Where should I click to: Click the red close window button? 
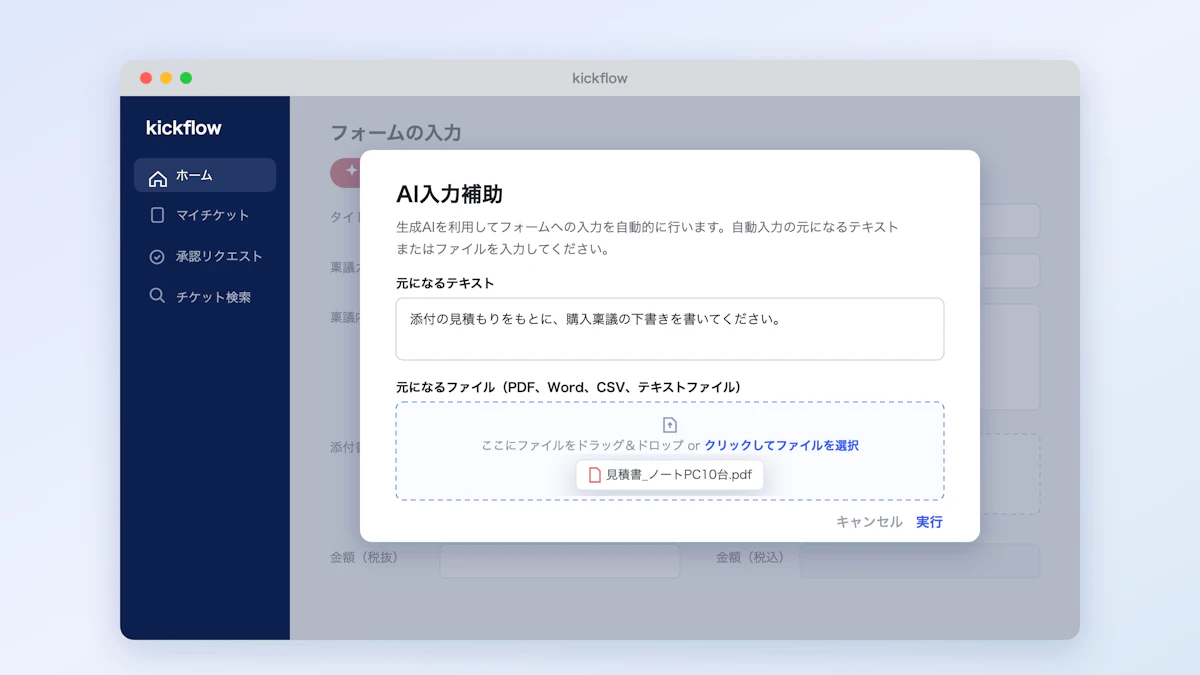tap(146, 78)
